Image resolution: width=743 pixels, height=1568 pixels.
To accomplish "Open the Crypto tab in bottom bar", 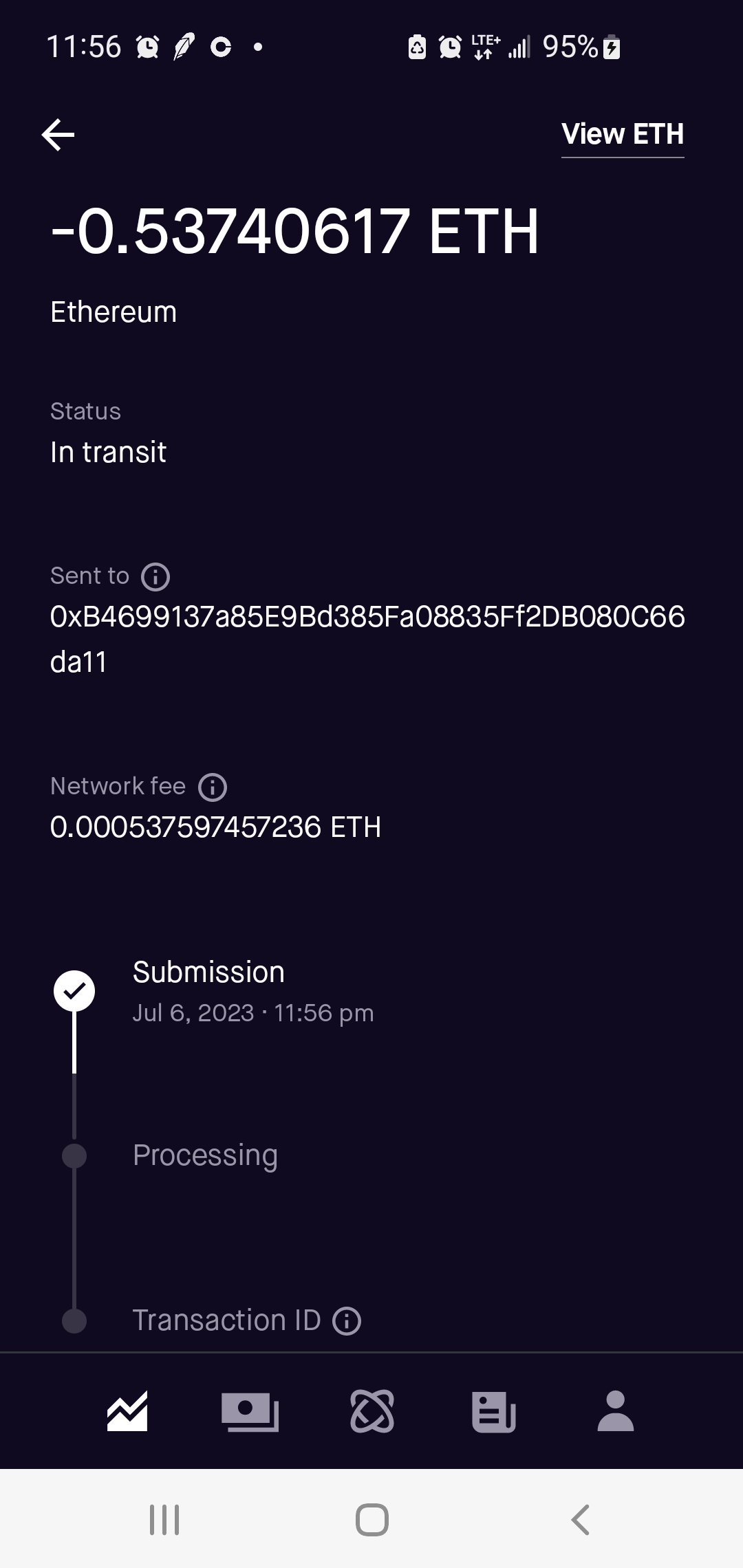I will (x=372, y=1411).
